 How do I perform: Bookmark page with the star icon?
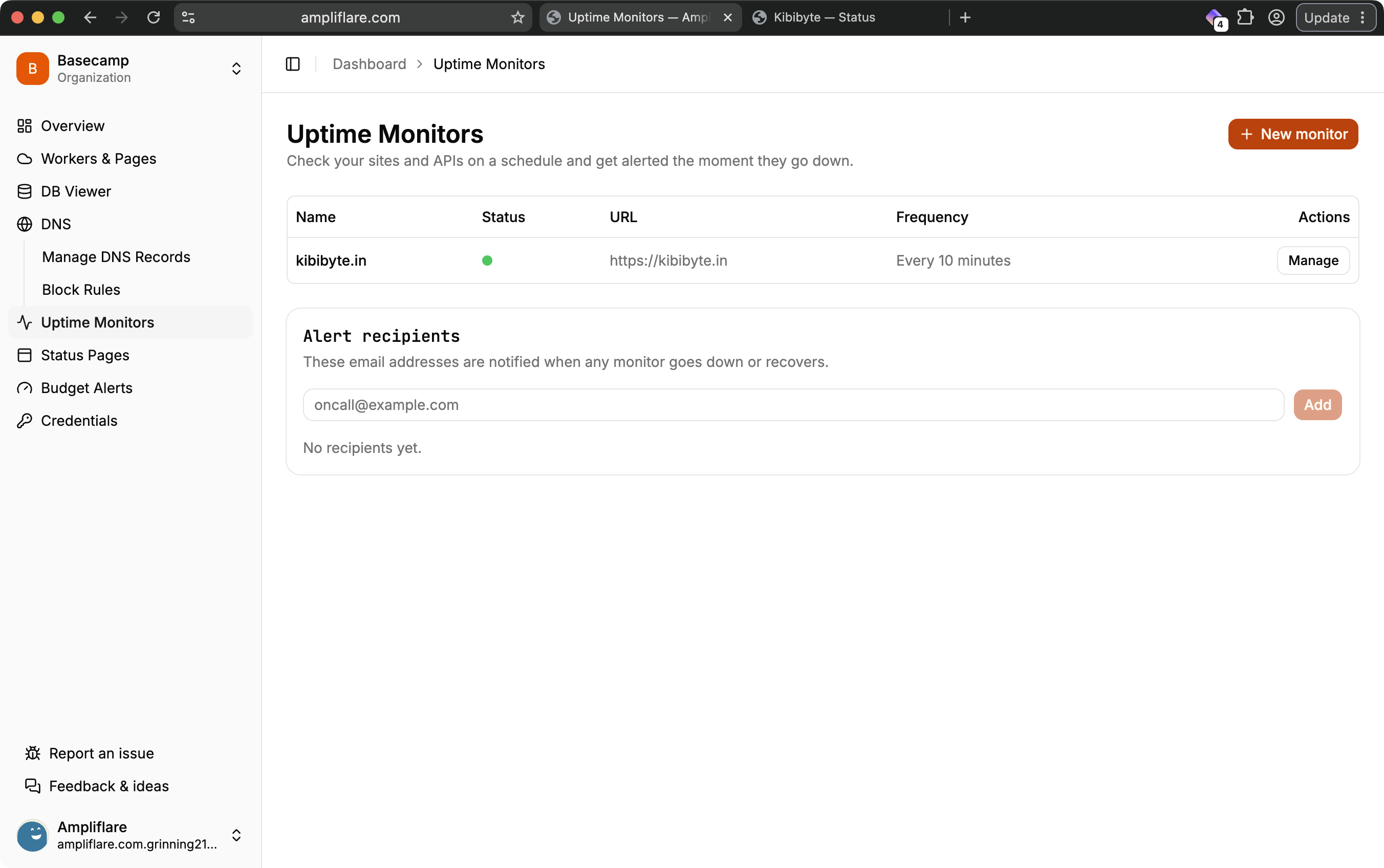coord(518,17)
